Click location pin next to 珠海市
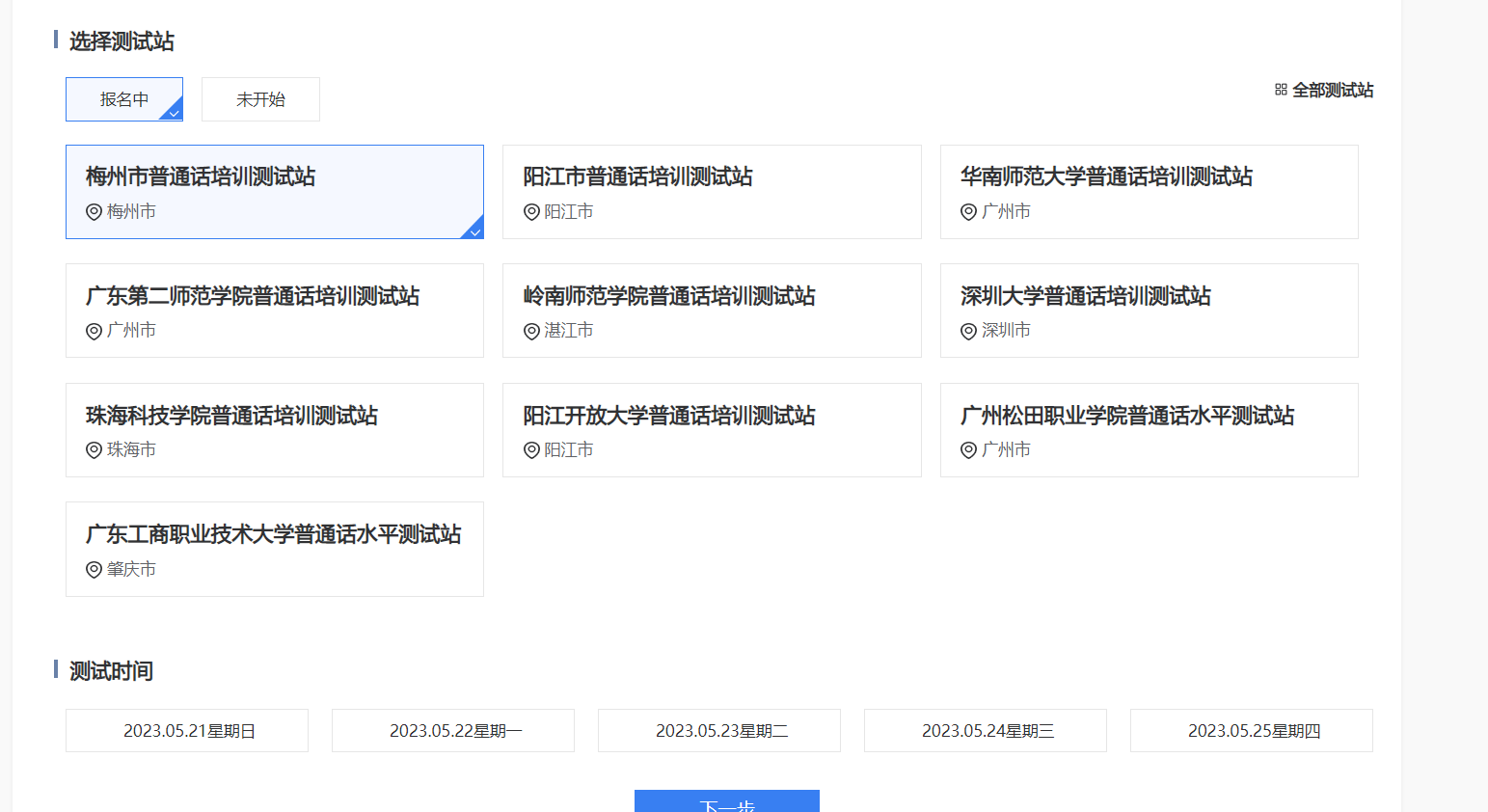1488x812 pixels. pyautogui.click(x=94, y=450)
